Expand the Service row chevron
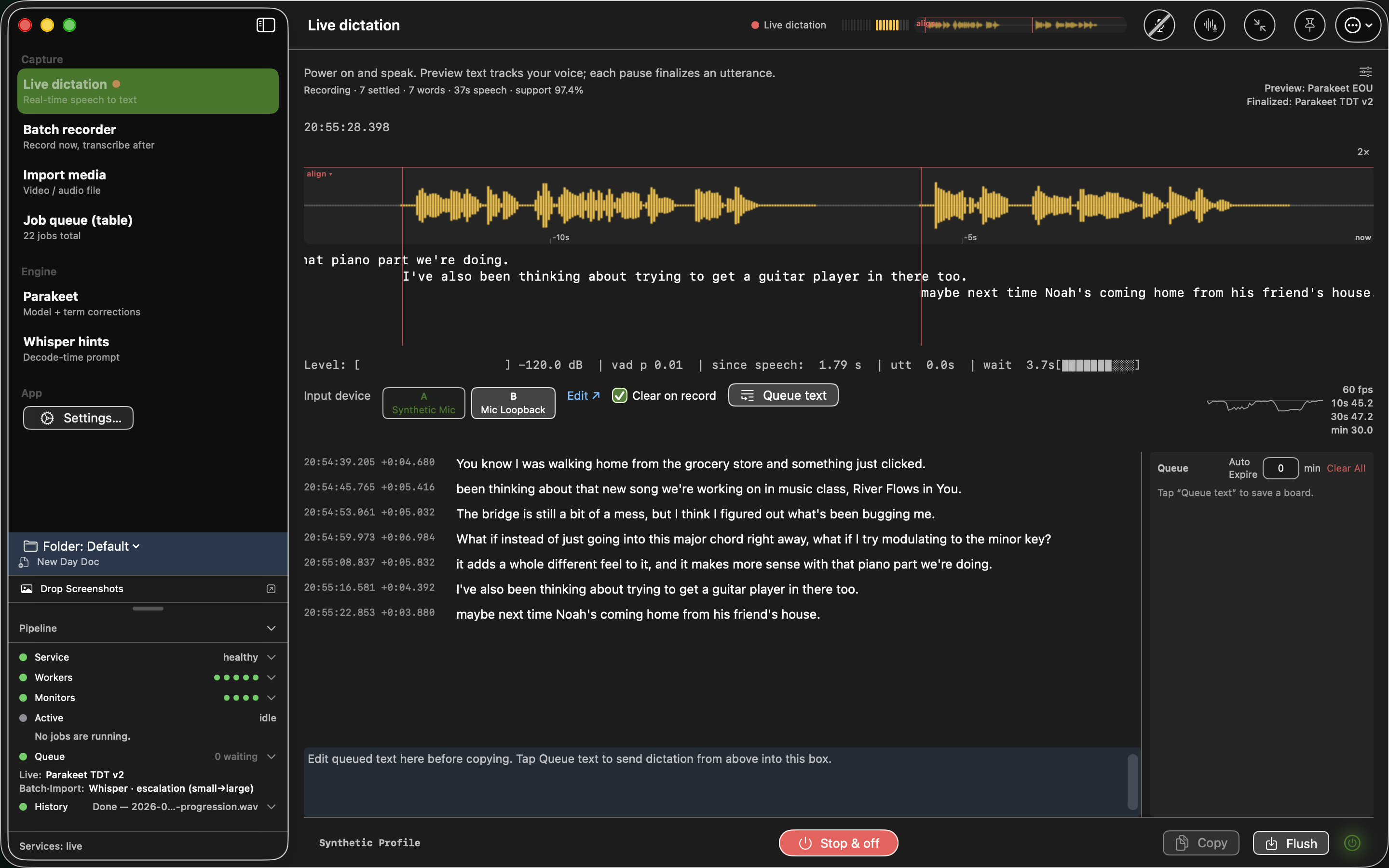The width and height of the screenshot is (1389, 868). pos(271,657)
